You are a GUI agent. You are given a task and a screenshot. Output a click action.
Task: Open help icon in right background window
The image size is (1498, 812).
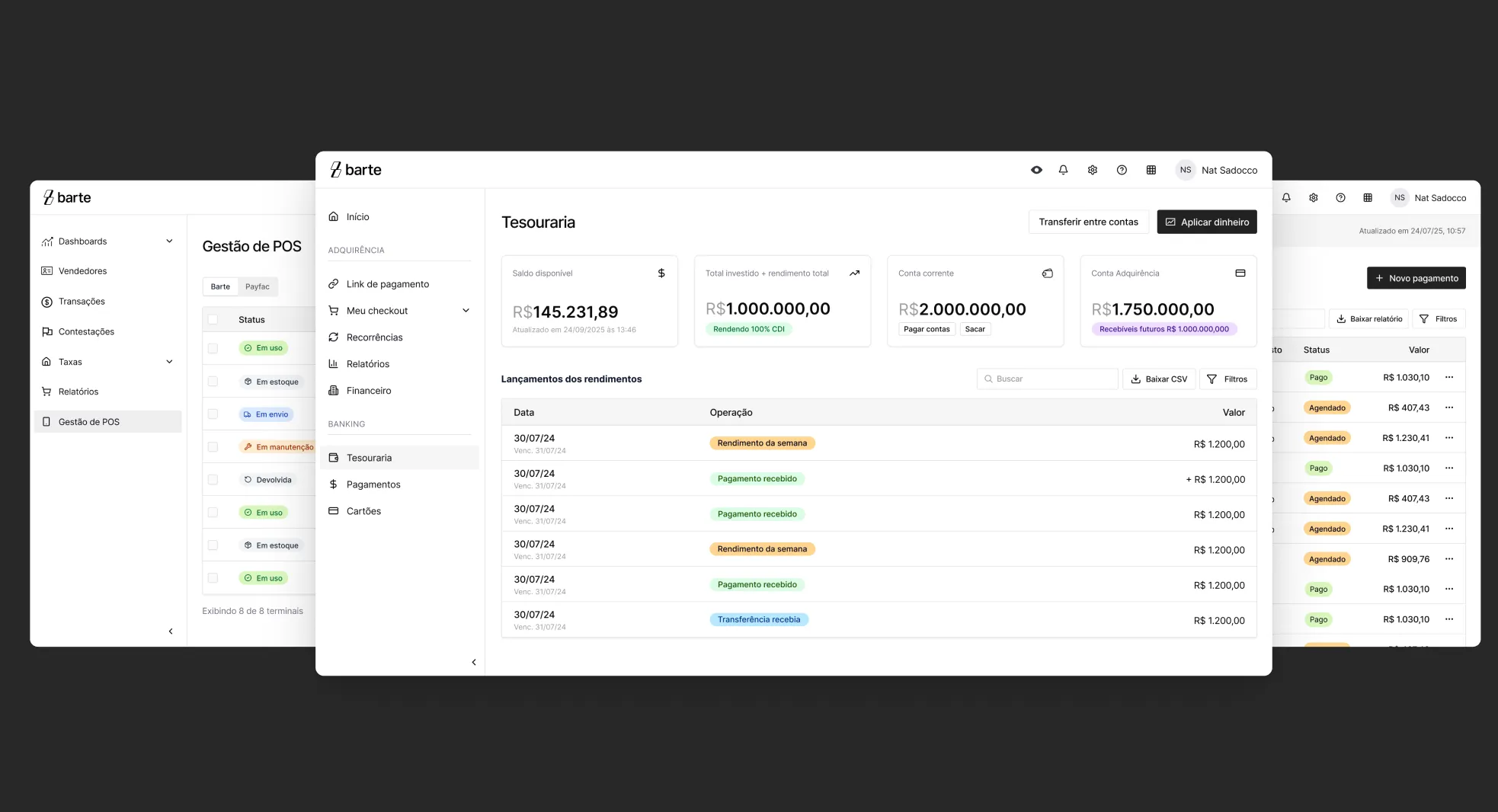(1340, 197)
